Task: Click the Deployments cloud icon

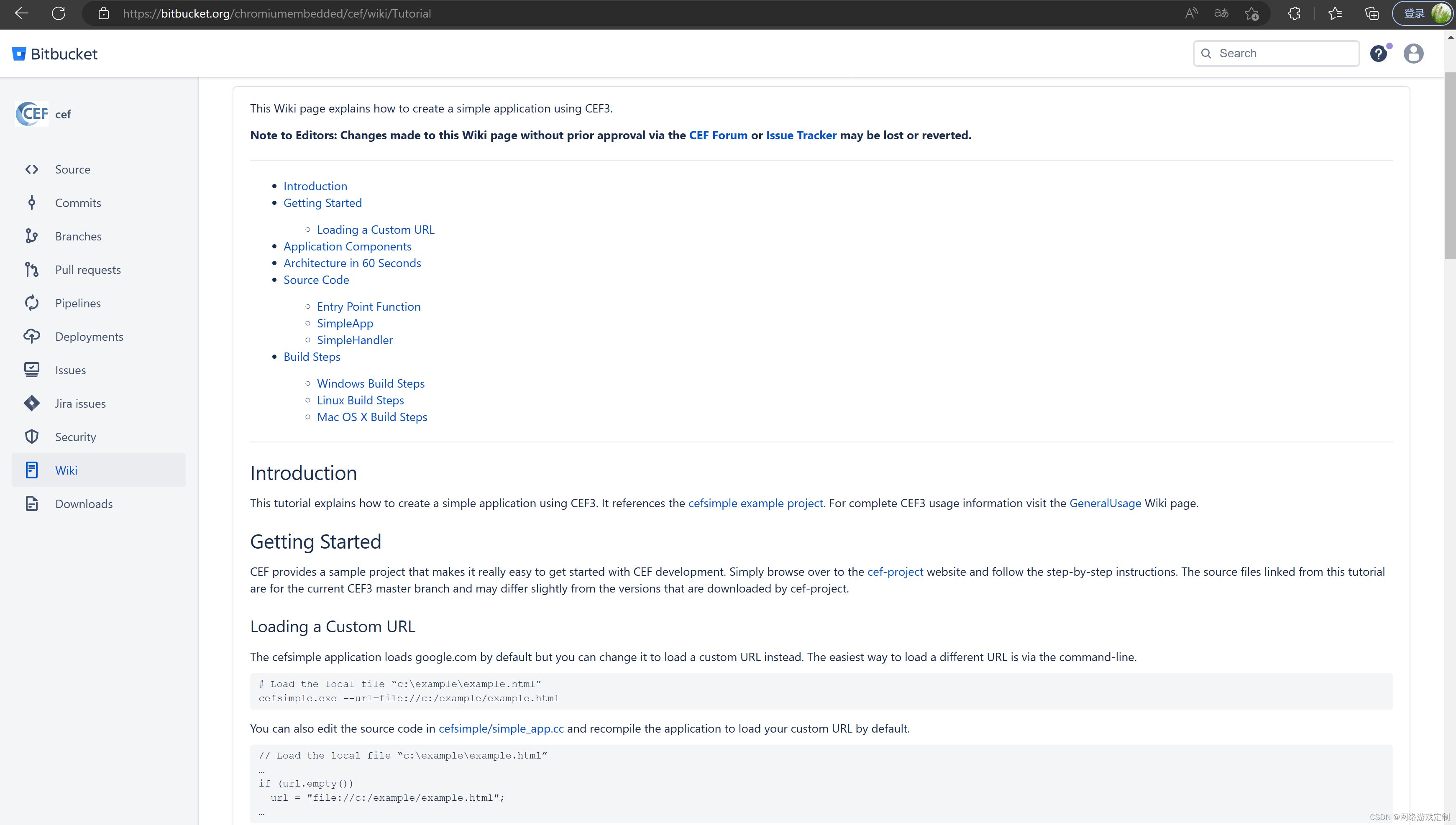Action: (32, 337)
